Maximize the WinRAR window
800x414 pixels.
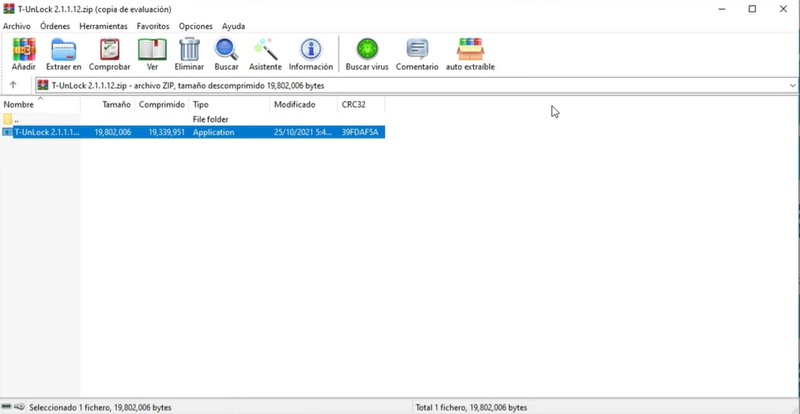753,9
